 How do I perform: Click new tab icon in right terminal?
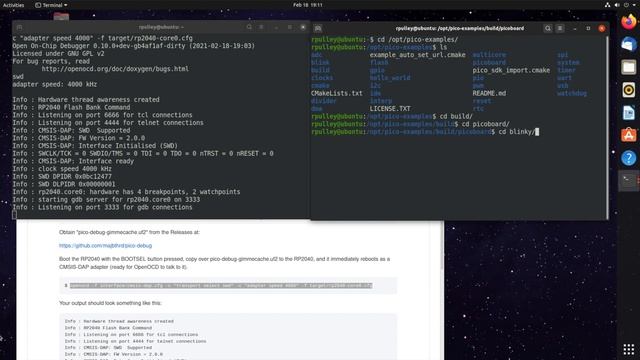[318, 29]
